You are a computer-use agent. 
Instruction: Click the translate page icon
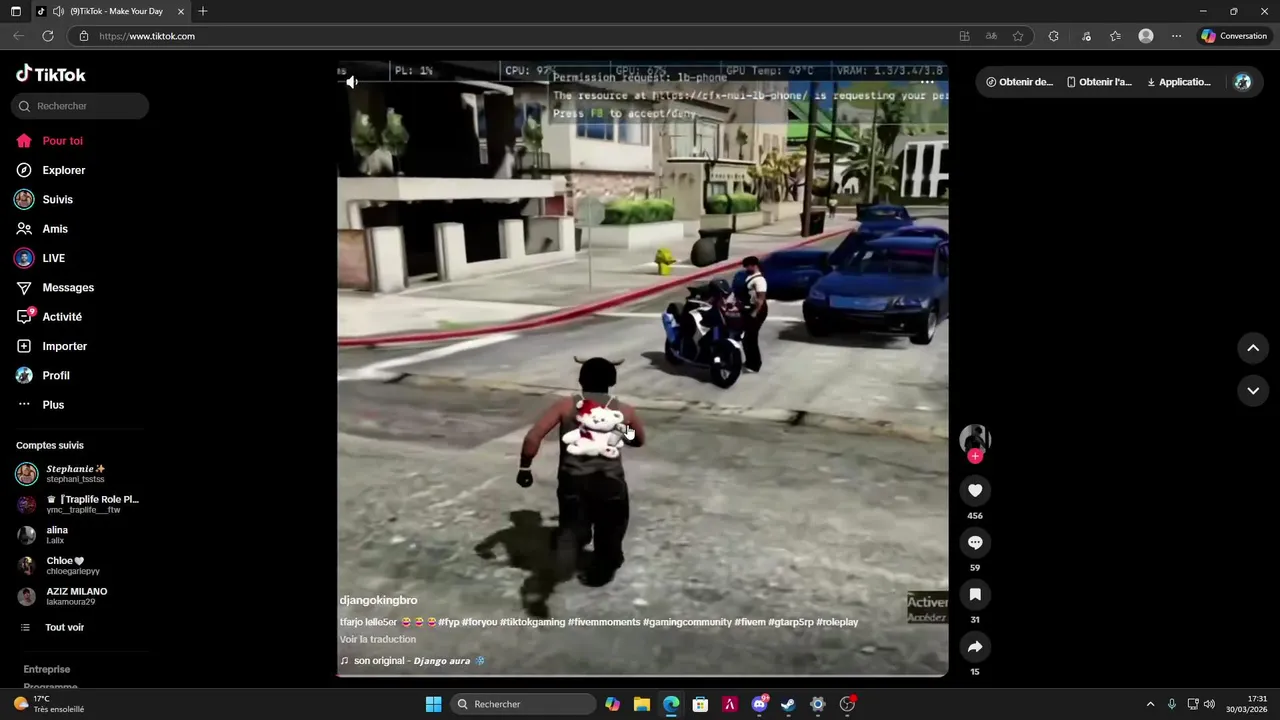[x=991, y=36]
